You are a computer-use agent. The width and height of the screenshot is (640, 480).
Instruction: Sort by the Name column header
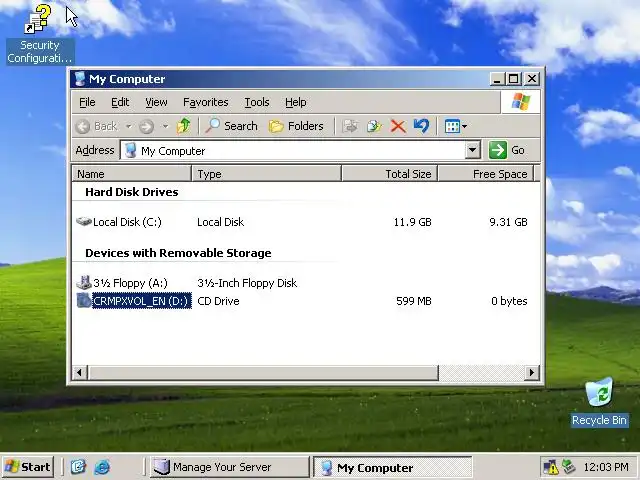coord(131,174)
